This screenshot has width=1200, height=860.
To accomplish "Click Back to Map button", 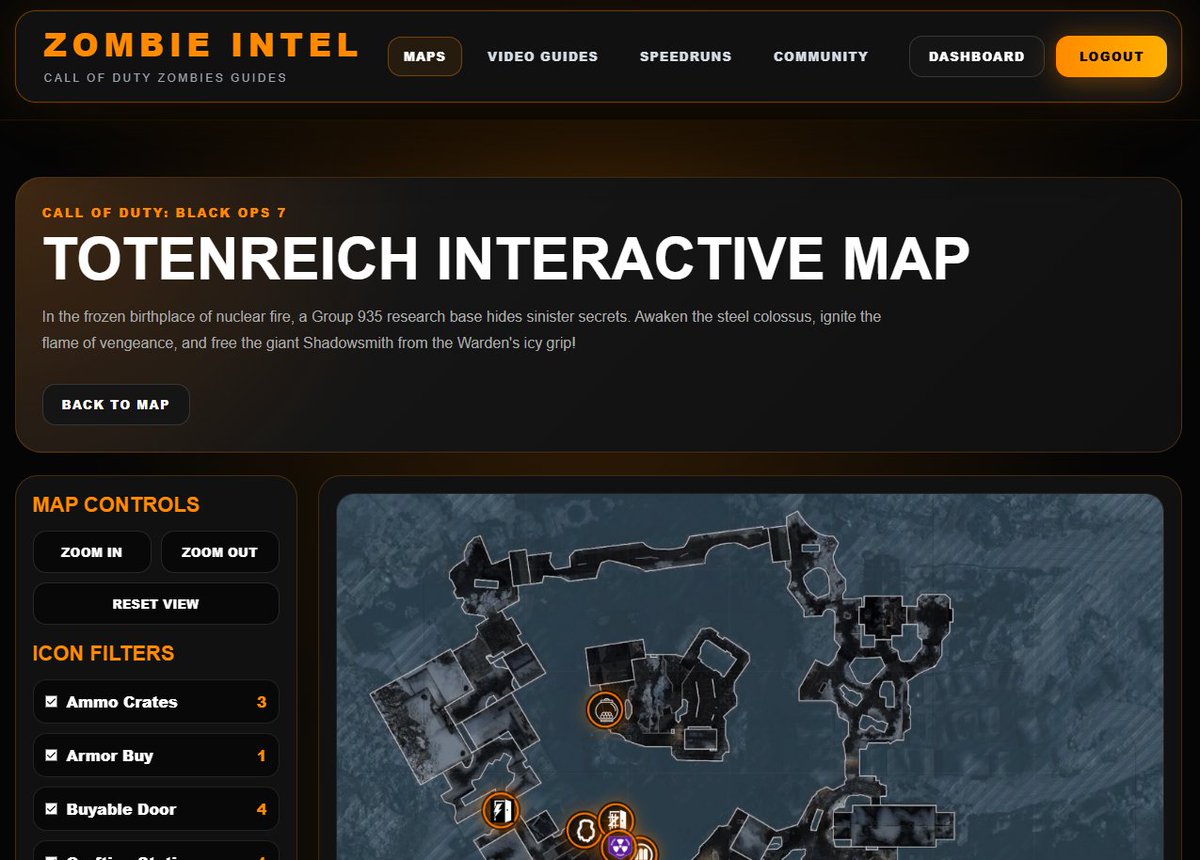I will (x=115, y=404).
